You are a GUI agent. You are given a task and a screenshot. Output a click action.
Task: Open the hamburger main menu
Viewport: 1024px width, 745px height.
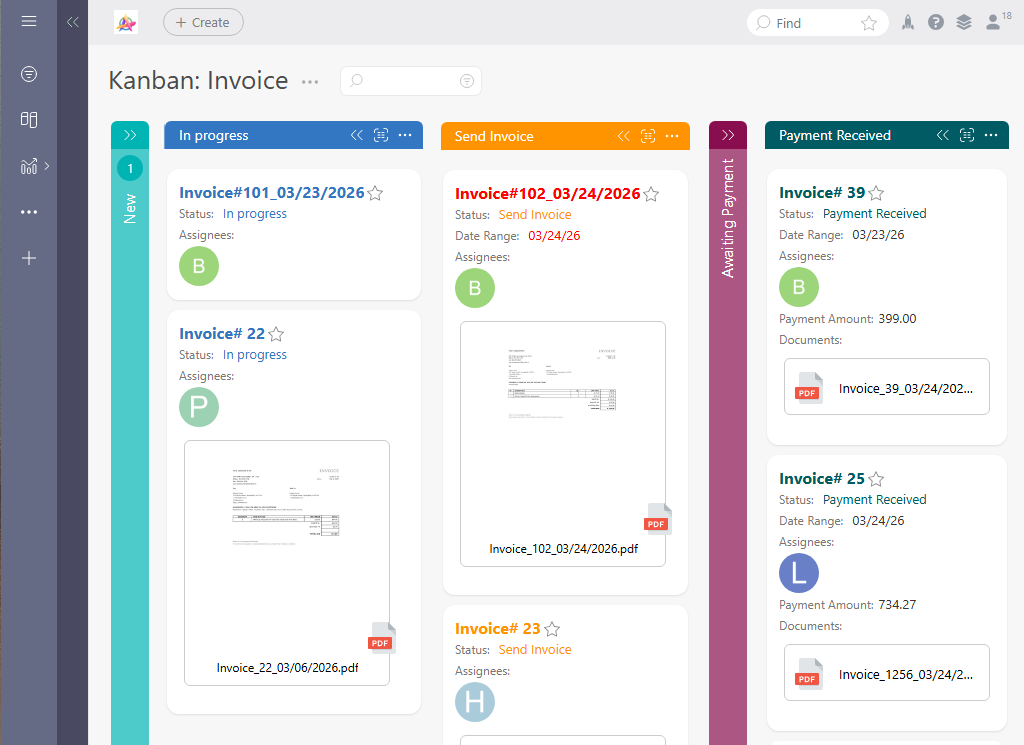[29, 21]
